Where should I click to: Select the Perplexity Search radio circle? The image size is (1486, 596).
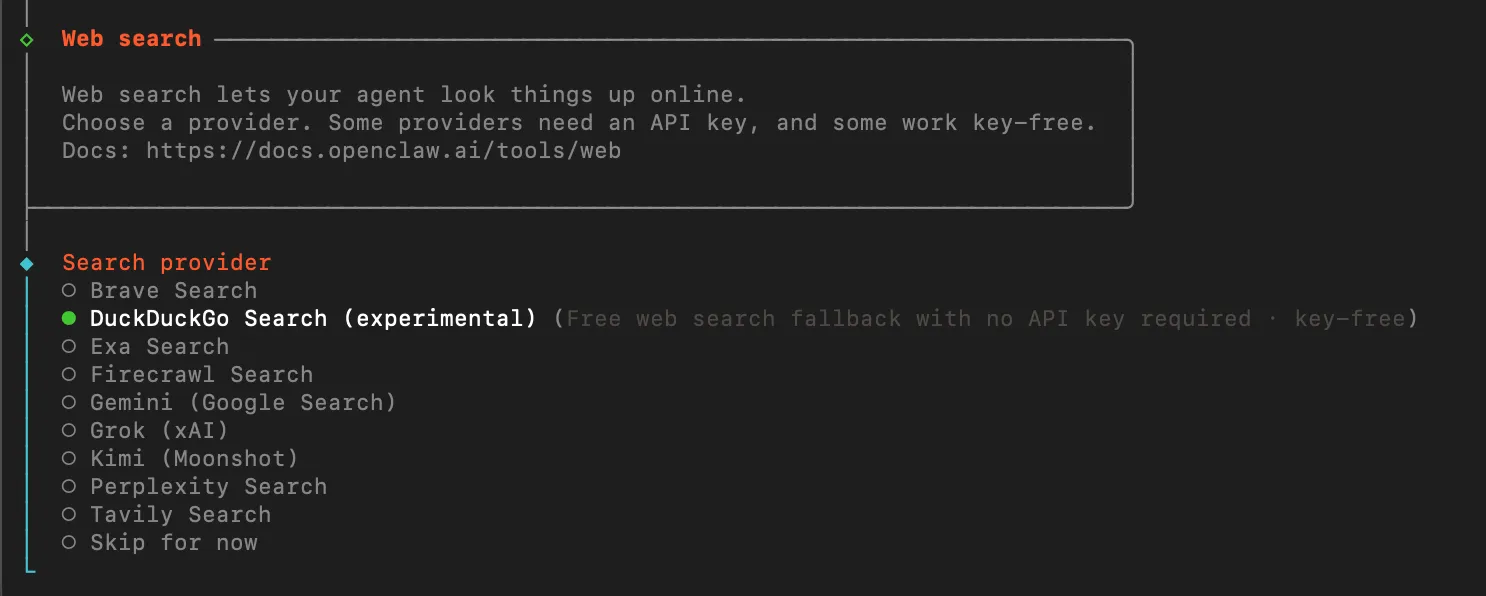click(x=68, y=487)
